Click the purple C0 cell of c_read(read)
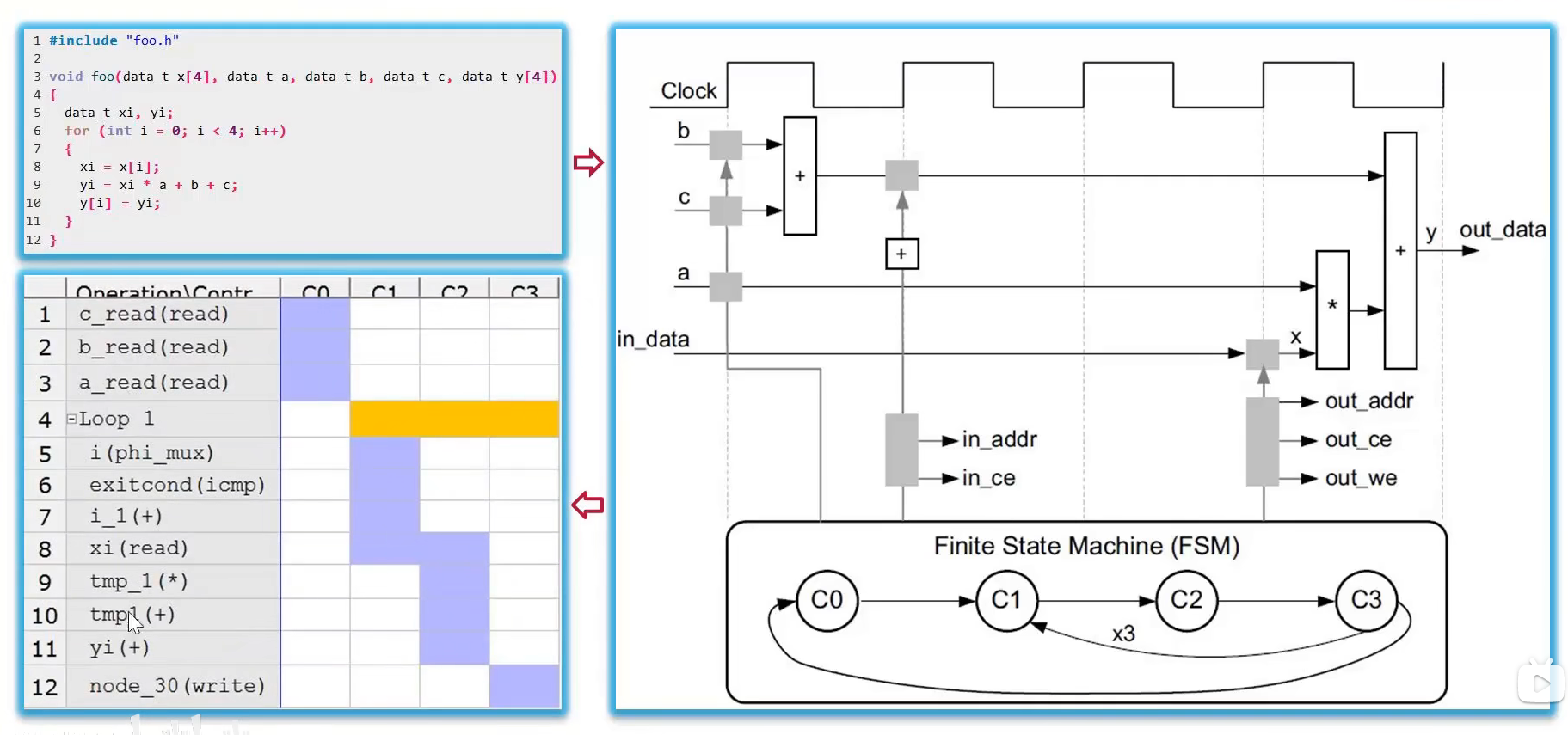1568x735 pixels. [316, 314]
